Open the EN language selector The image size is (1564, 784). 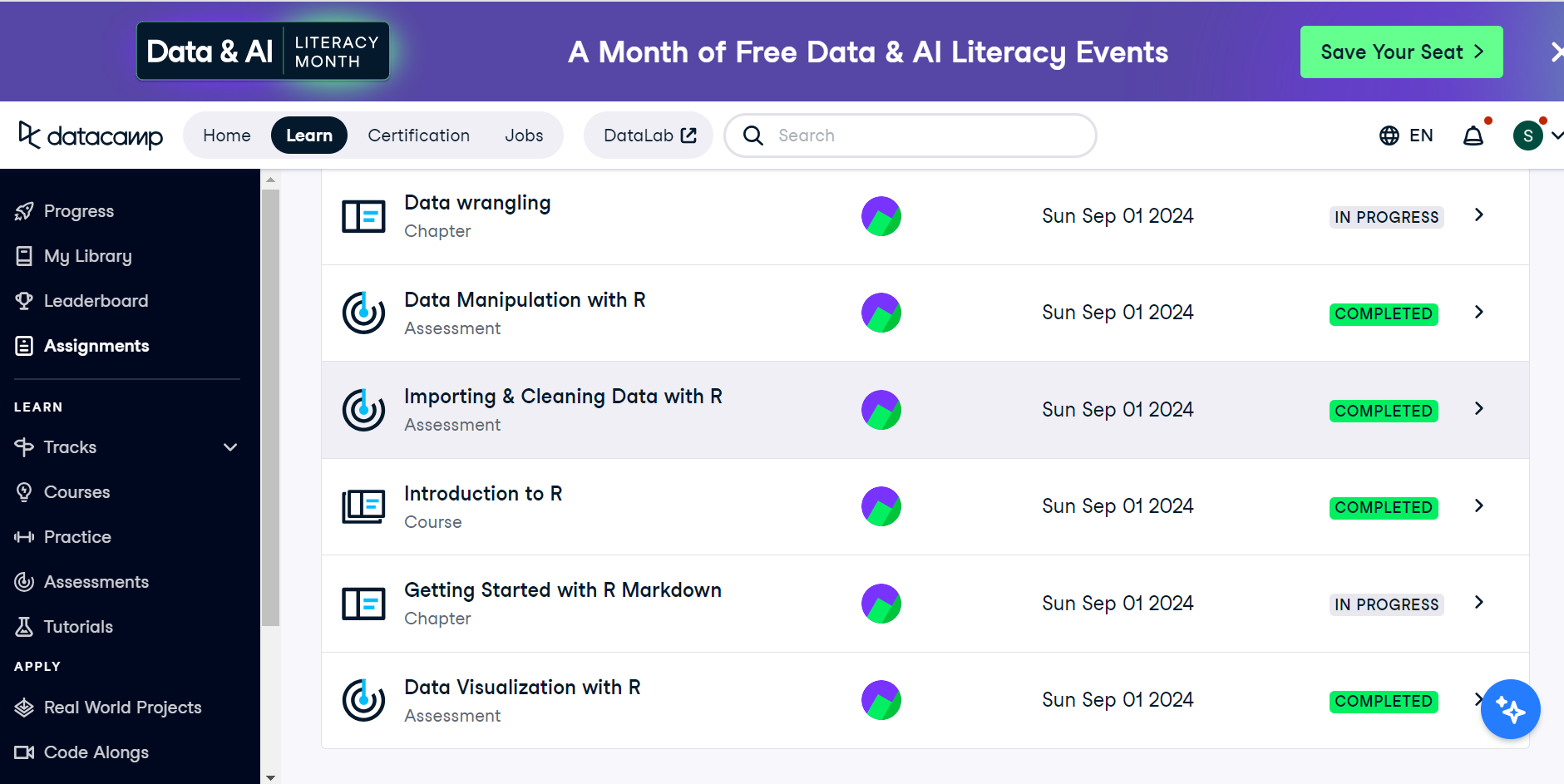tap(1406, 136)
